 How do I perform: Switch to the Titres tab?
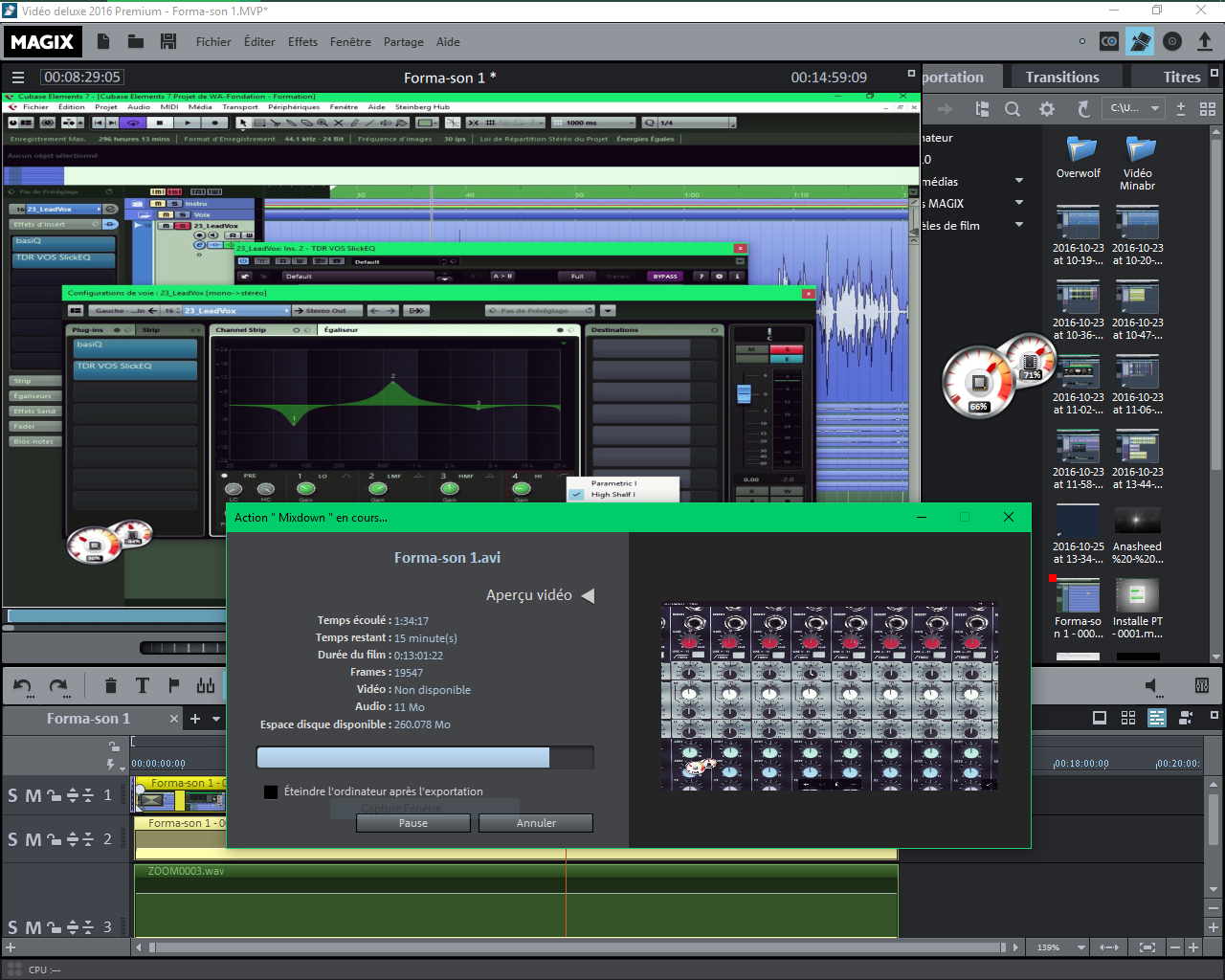[1181, 78]
